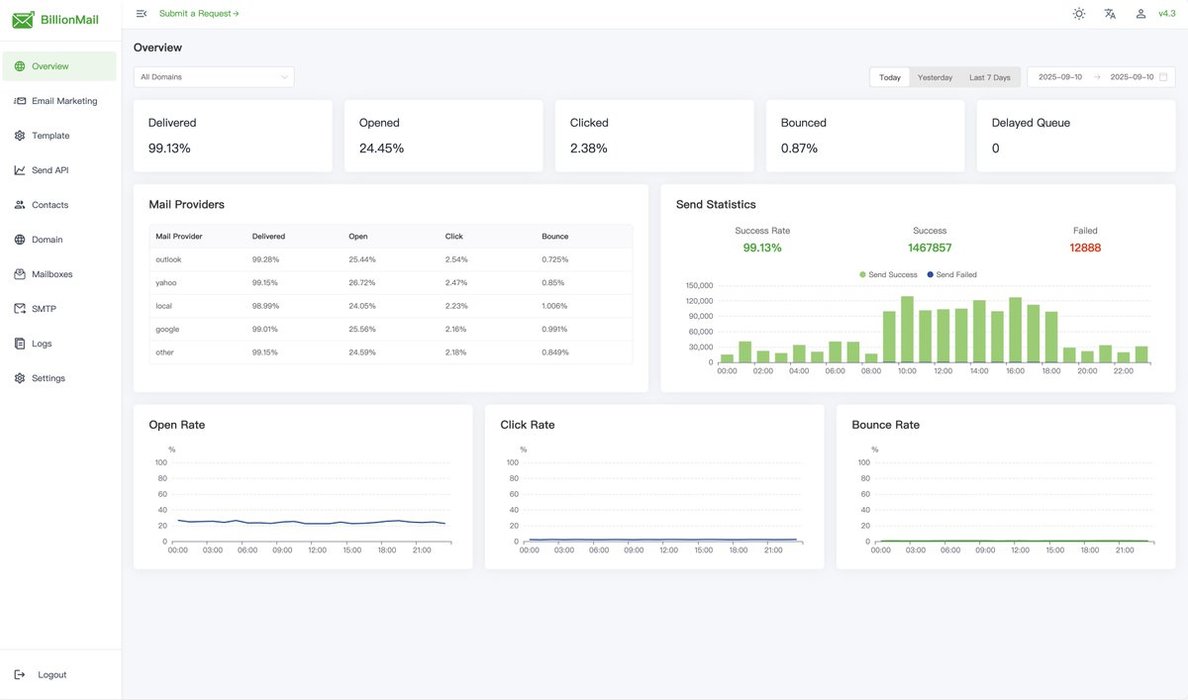Screen dimensions: 1188x700
Task: Expand the All Domains dropdown
Action: (214, 77)
